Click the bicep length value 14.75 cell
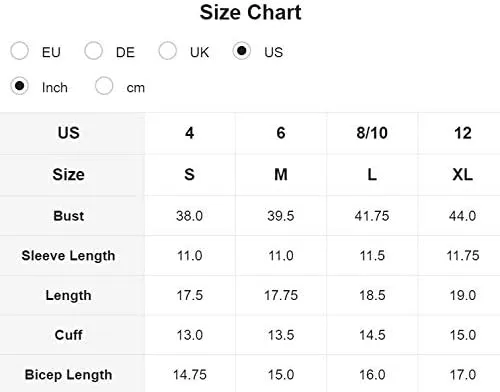Image resolution: width=500 pixels, height=392 pixels. point(190,374)
